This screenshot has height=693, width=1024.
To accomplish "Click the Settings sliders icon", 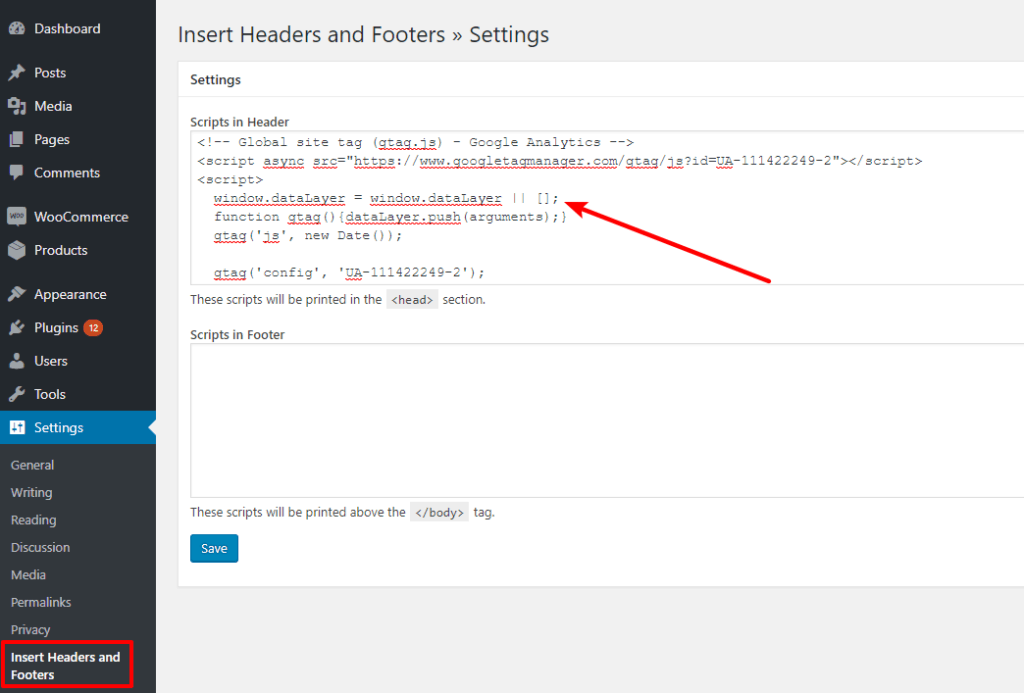I will tap(17, 427).
